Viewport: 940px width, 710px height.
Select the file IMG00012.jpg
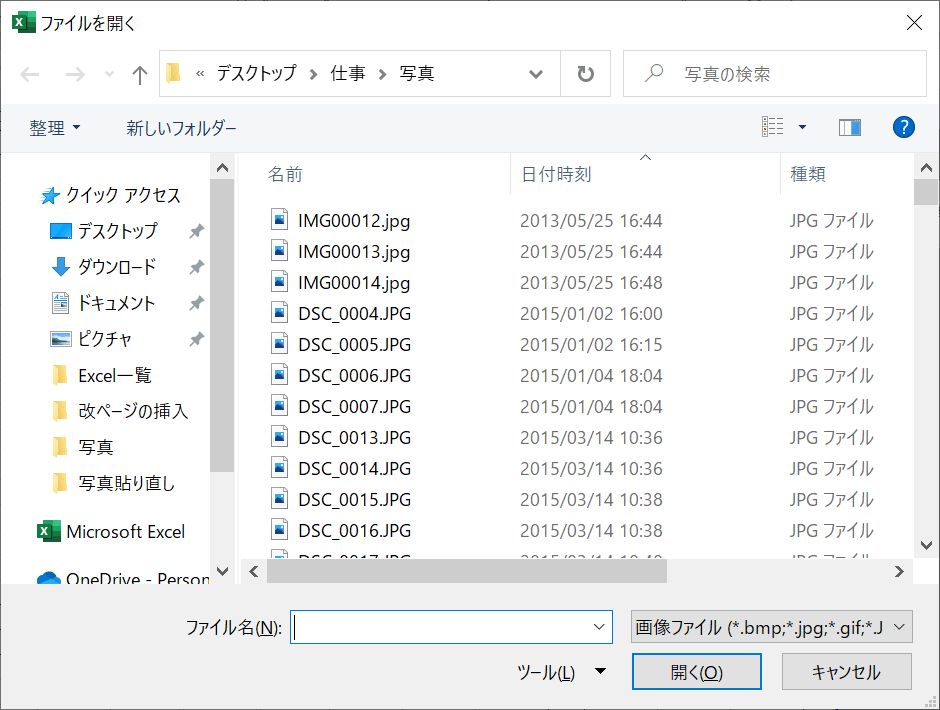point(354,221)
